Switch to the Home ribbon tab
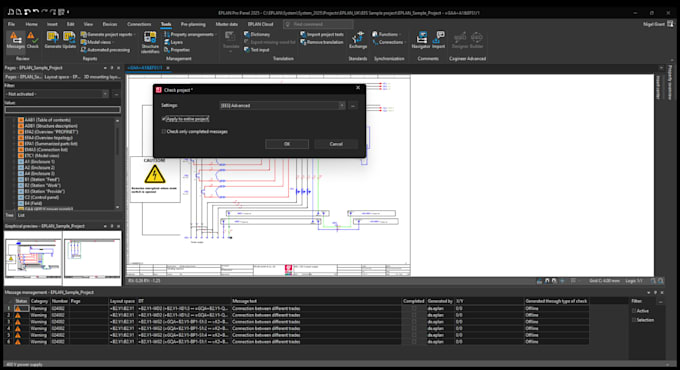This screenshot has width=680, height=370. tap(31, 24)
